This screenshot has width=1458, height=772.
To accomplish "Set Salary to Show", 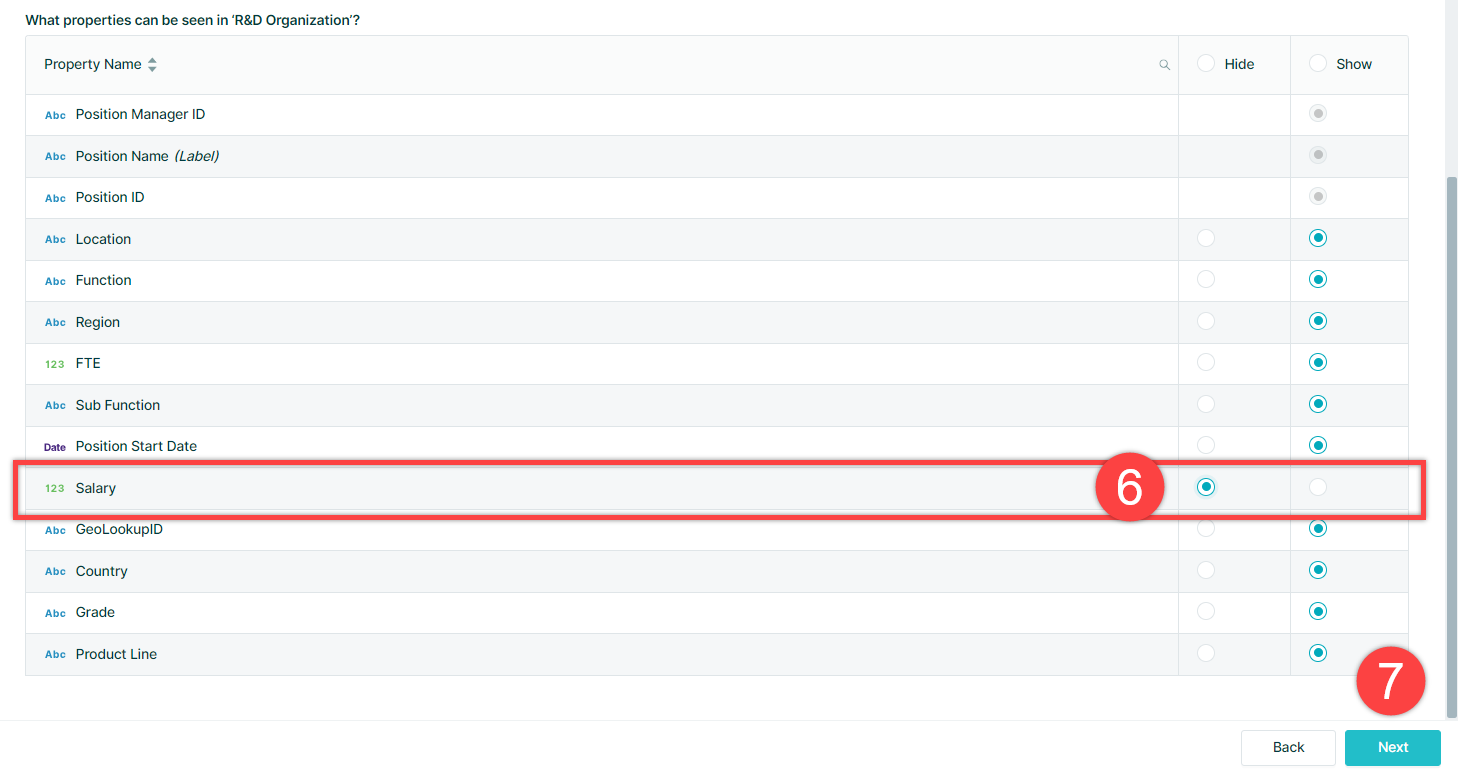I will click(x=1318, y=487).
